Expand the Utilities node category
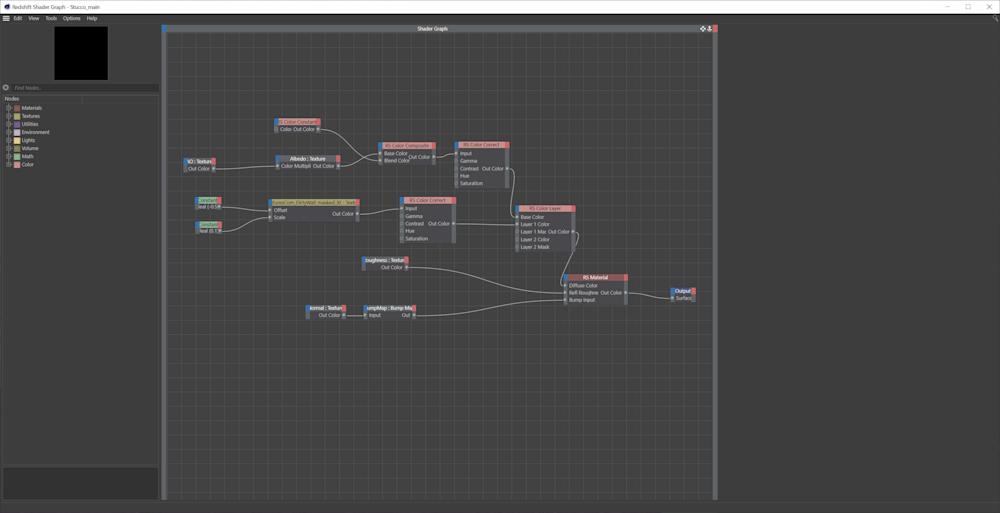The width and height of the screenshot is (1000, 513). pyautogui.click(x=9, y=124)
